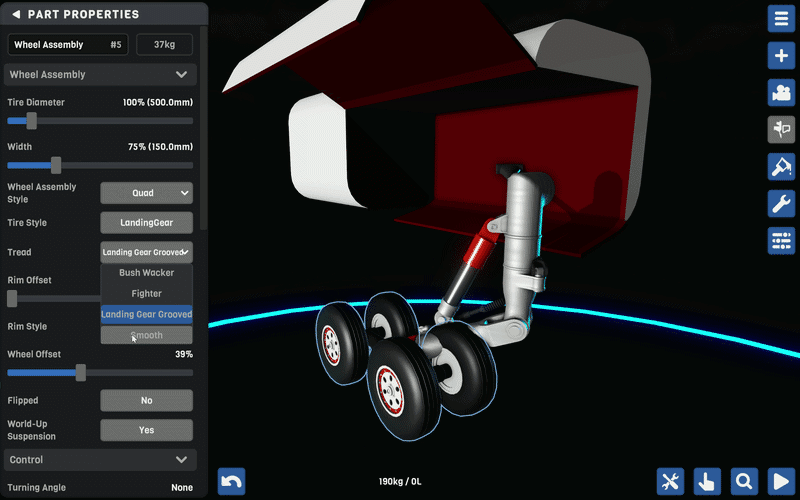Click the 75% (150.0mm) width value
This screenshot has width=800, height=500.
160,146
